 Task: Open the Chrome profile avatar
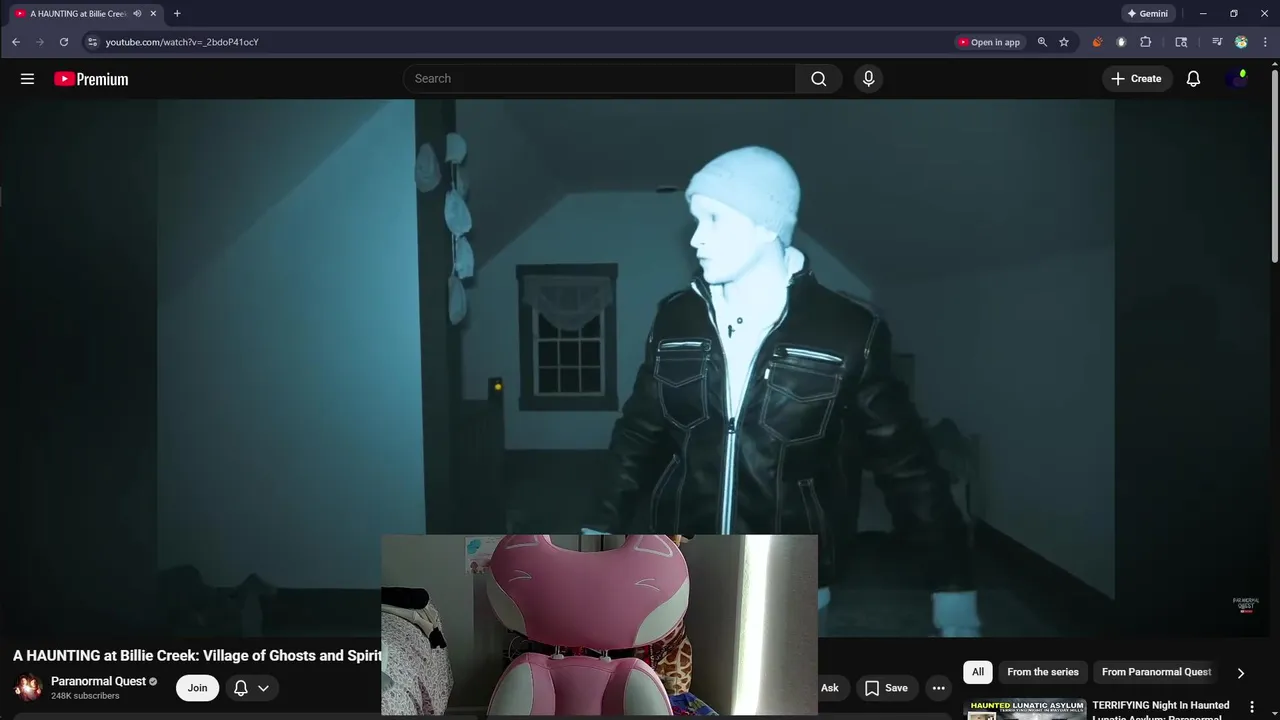[1241, 42]
